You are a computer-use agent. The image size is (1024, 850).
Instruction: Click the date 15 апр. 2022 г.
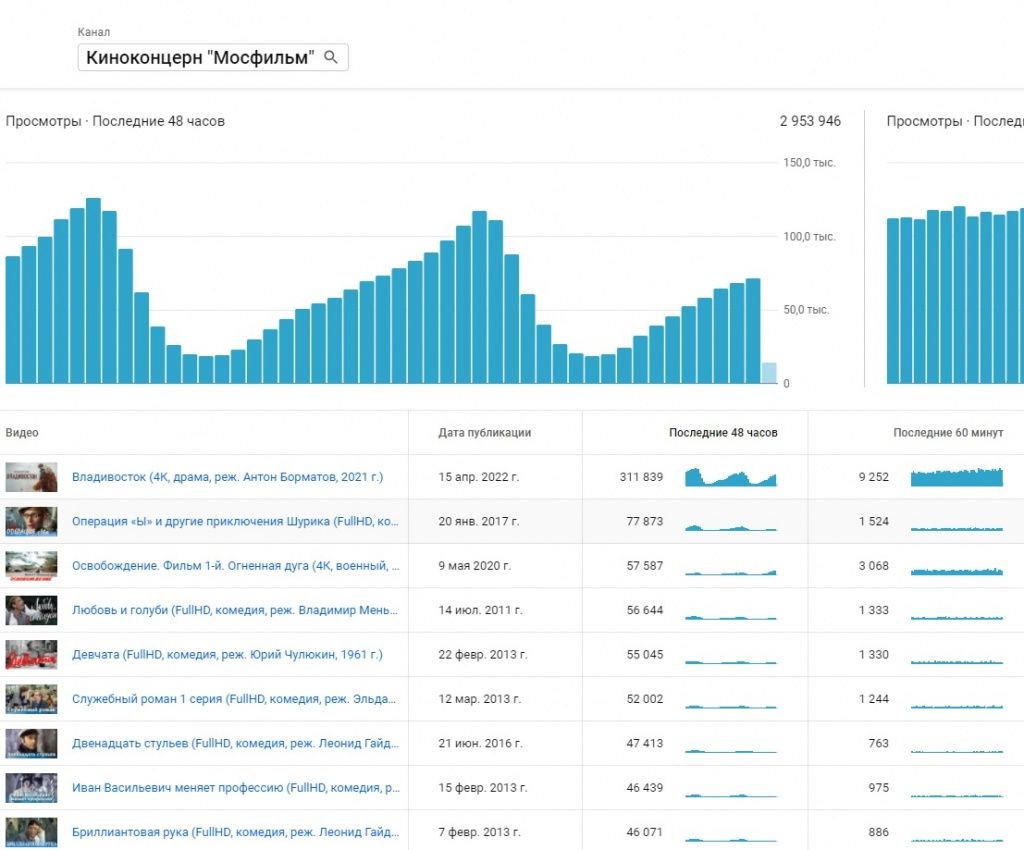[479, 477]
